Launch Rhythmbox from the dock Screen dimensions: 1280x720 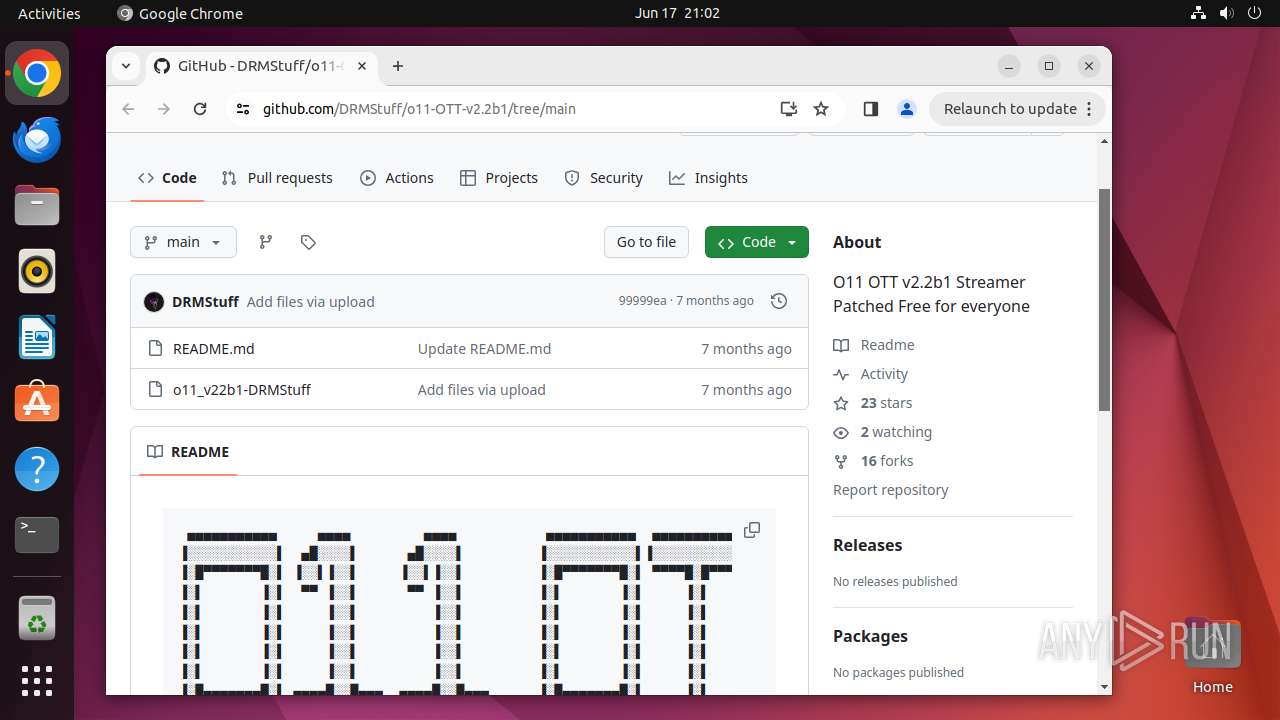[37, 271]
